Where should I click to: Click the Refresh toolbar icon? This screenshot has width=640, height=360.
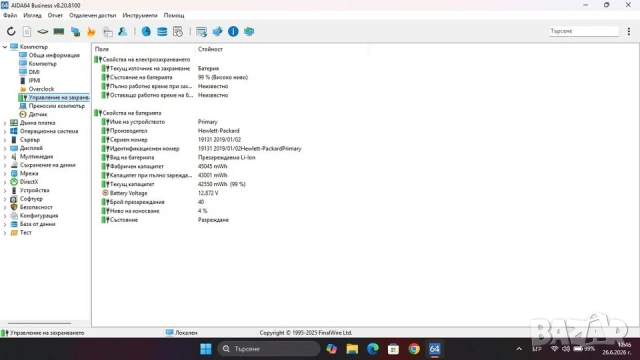tap(11, 31)
